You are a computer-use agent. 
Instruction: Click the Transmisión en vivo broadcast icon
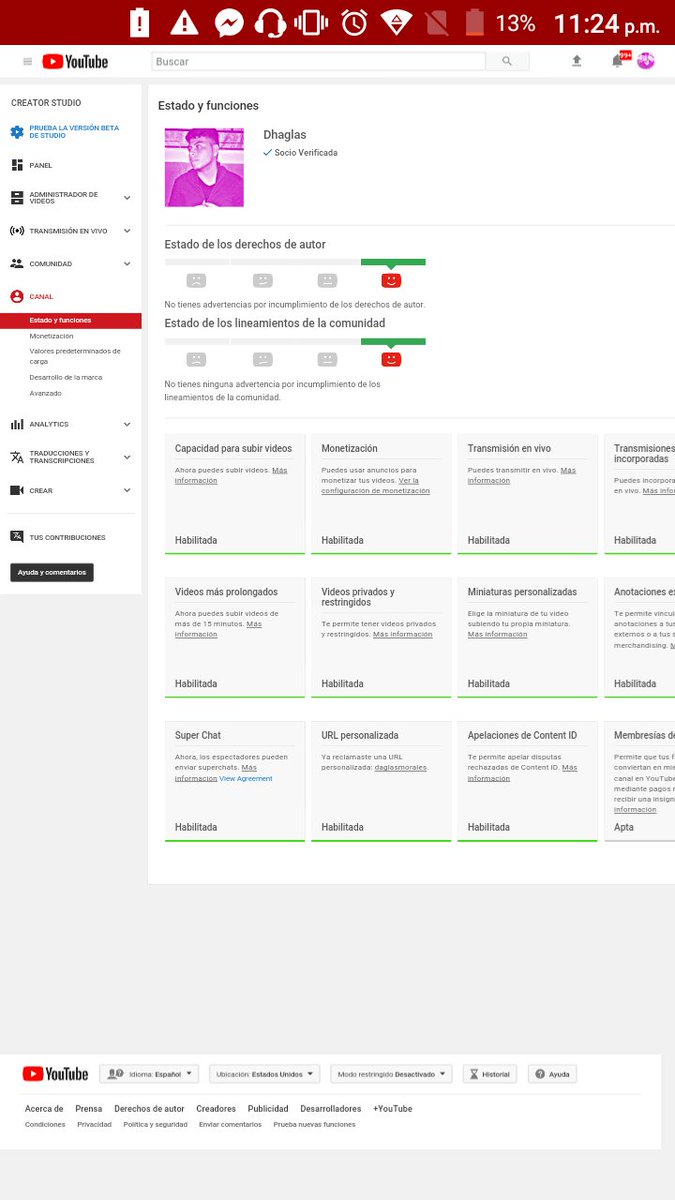coord(17,231)
